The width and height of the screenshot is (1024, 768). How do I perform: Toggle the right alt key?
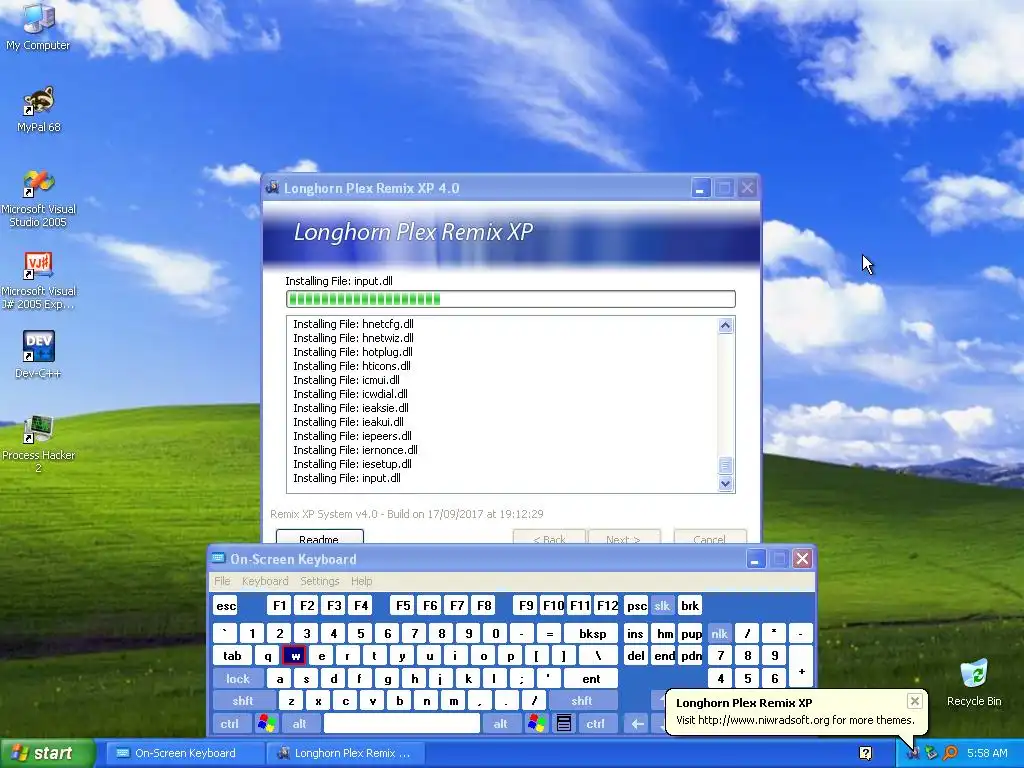(x=500, y=724)
